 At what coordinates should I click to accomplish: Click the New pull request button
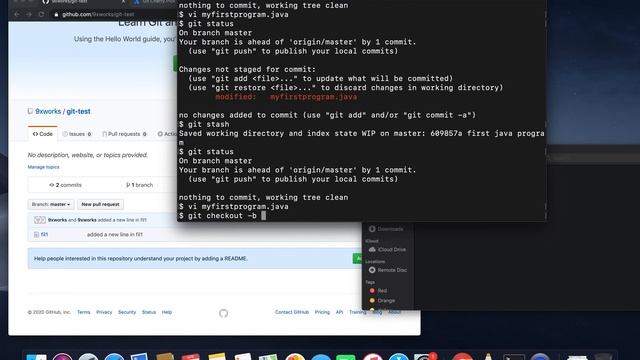tap(100, 204)
